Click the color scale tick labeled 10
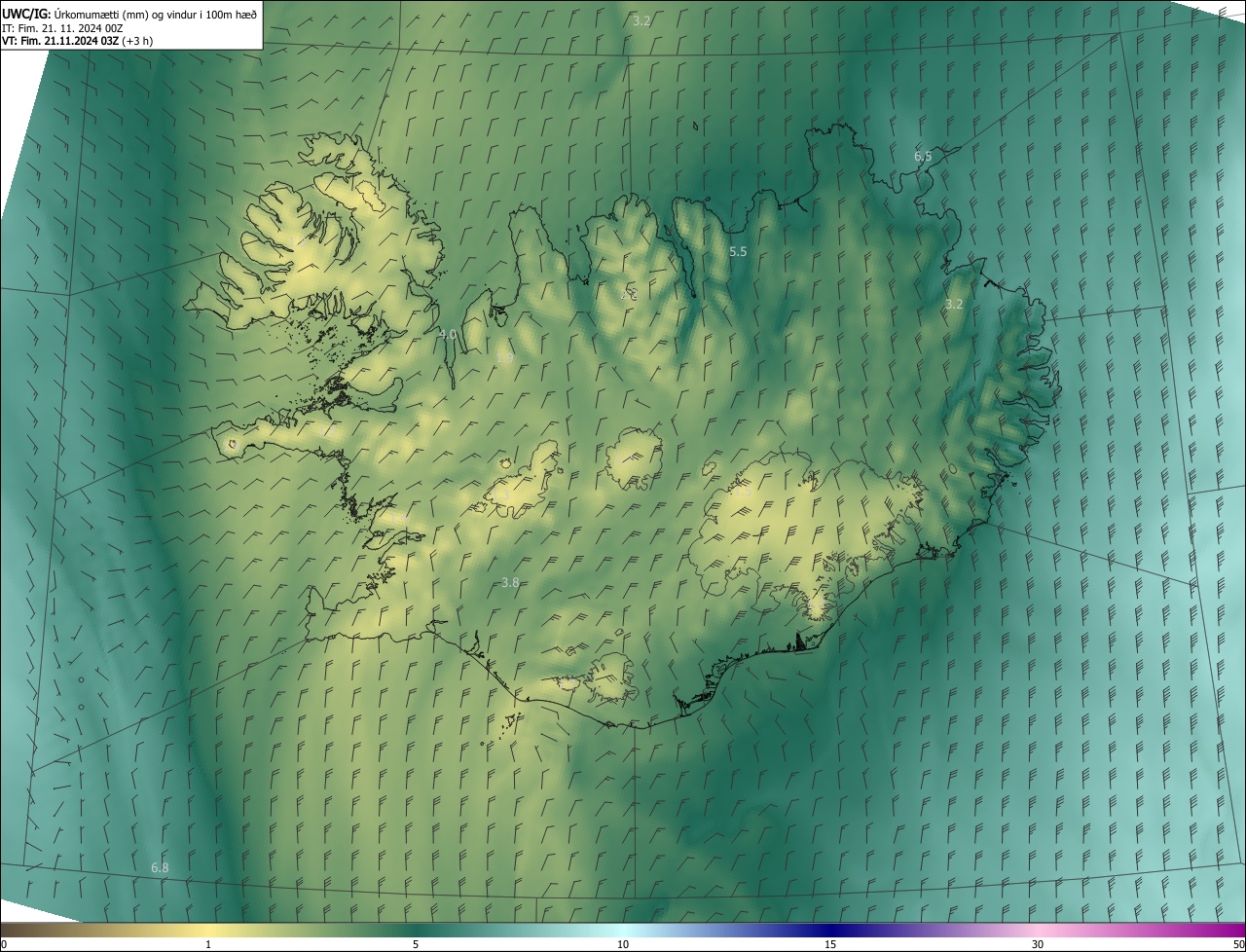 (x=623, y=944)
